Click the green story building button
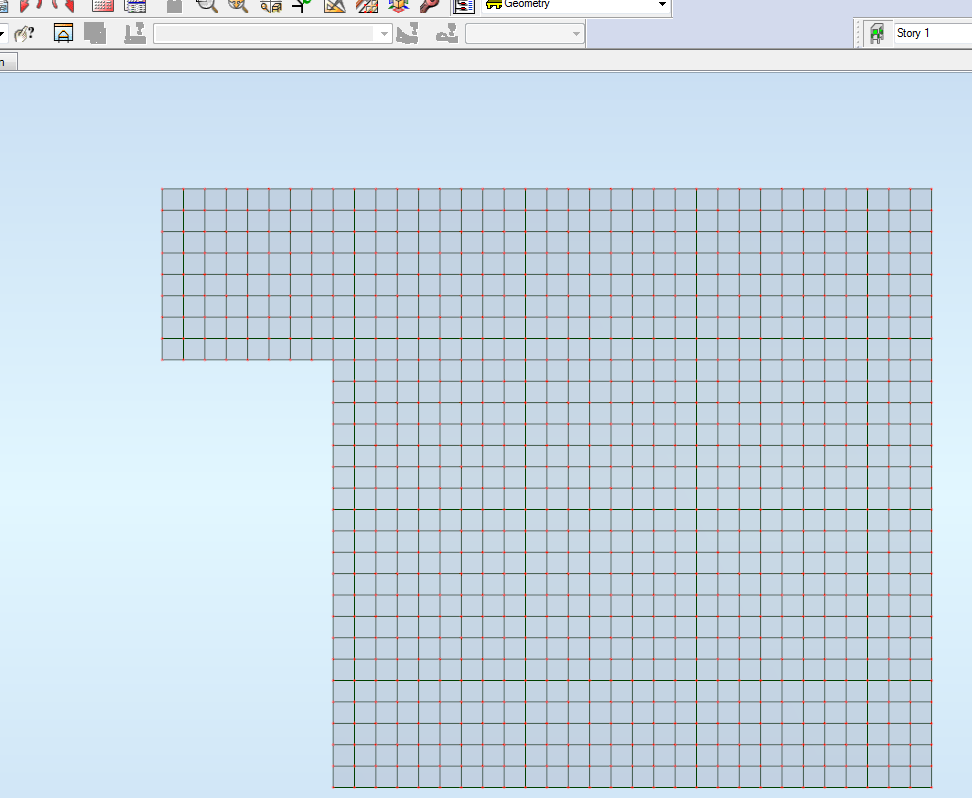 click(877, 32)
